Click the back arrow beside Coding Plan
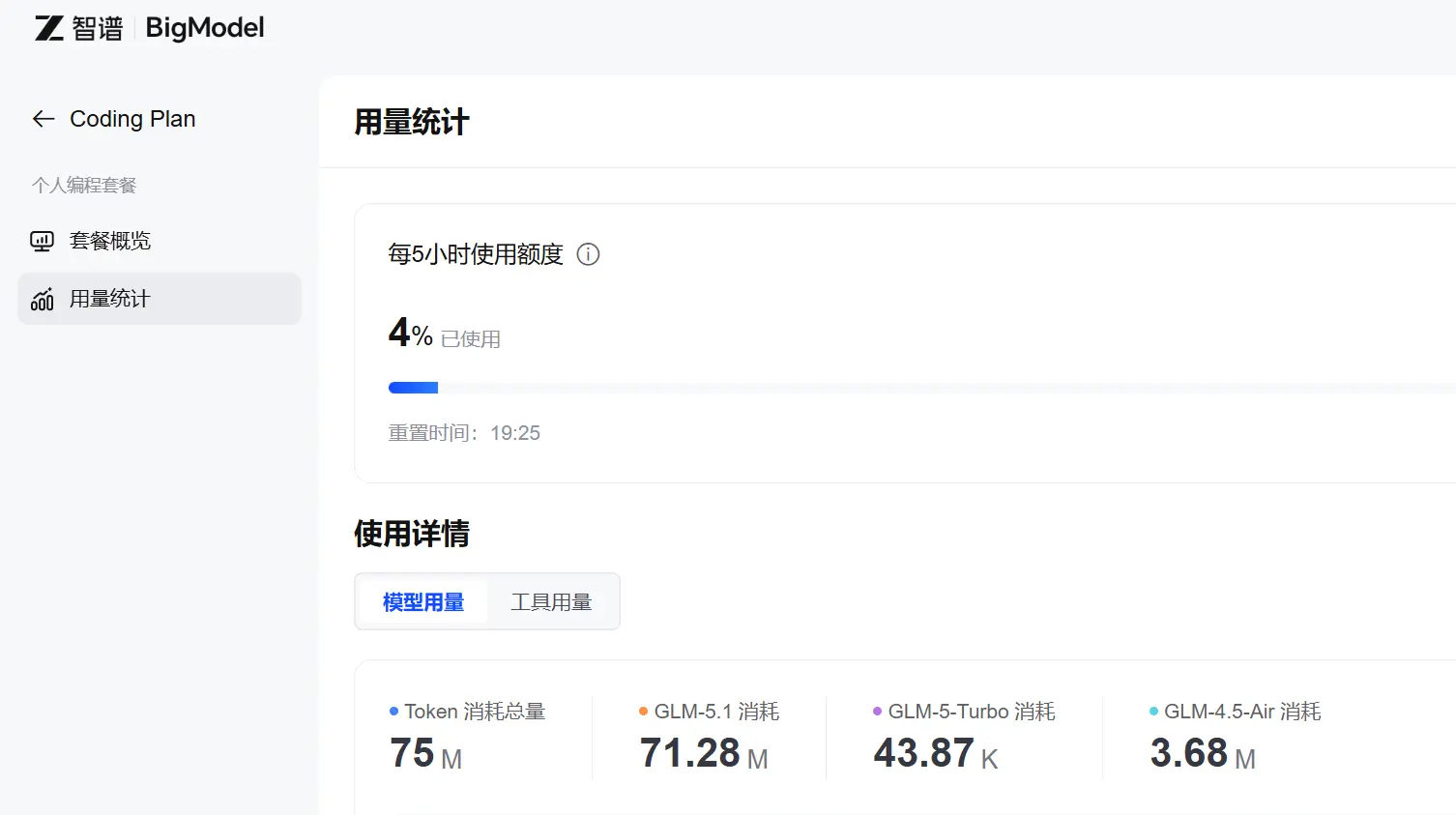The image size is (1456, 815). click(x=44, y=119)
